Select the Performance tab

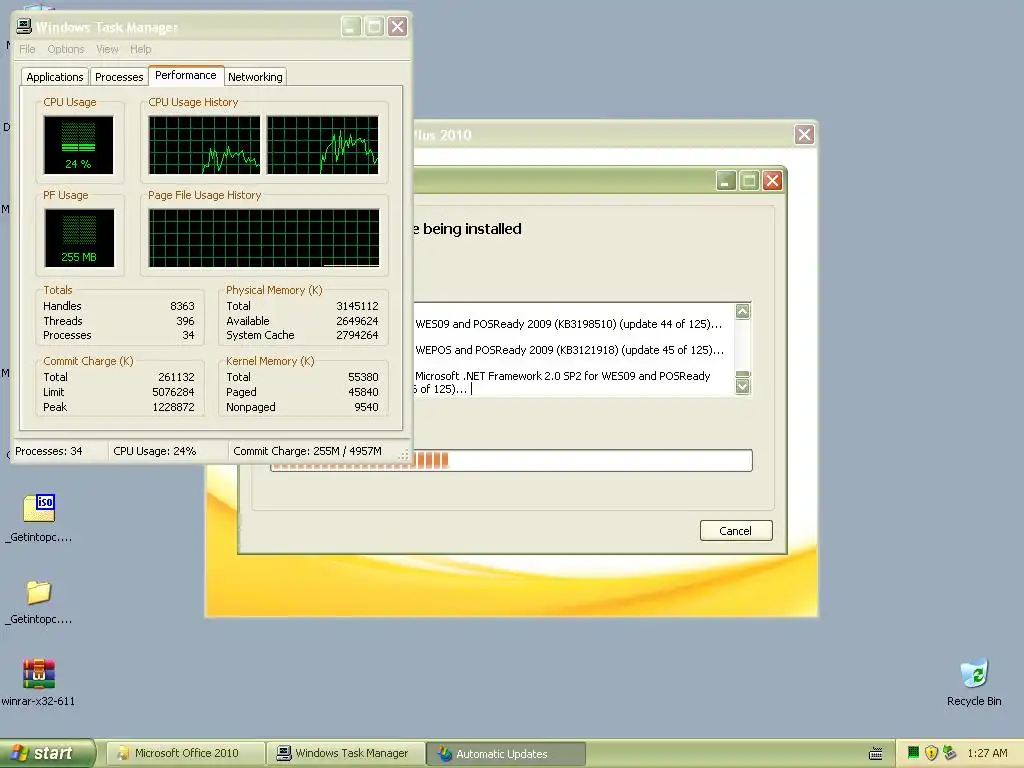click(185, 75)
